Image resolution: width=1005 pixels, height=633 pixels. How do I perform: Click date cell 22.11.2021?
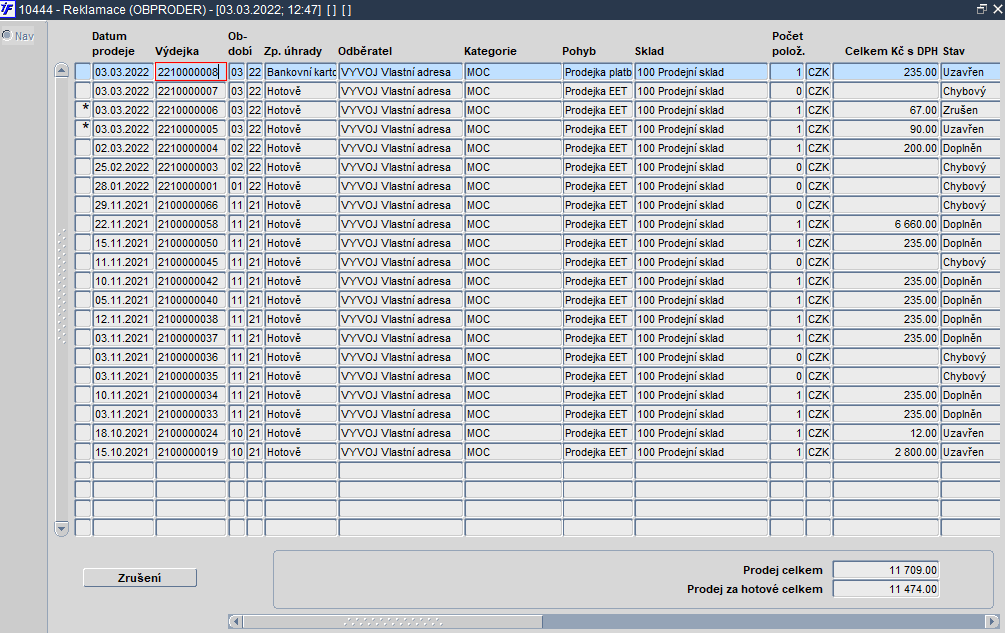tap(123, 224)
